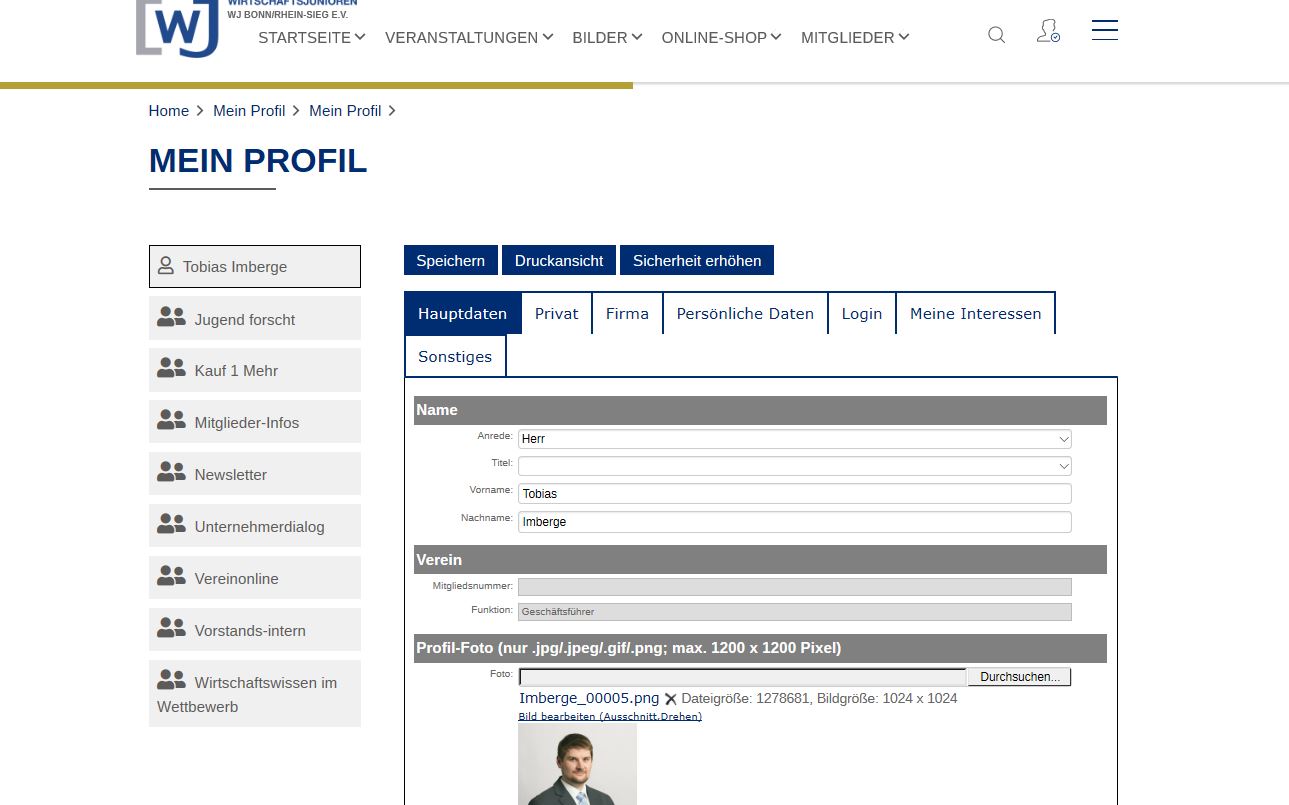The image size is (1289, 805).
Task: Click person icon beside Tobias Imberge
Action: click(166, 266)
